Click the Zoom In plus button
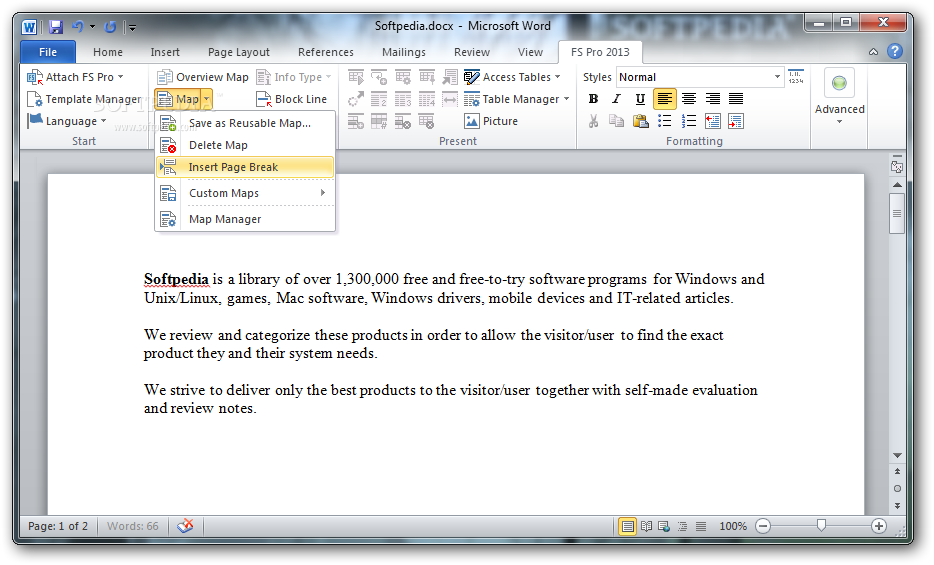This screenshot has height=565, width=934. [x=879, y=526]
